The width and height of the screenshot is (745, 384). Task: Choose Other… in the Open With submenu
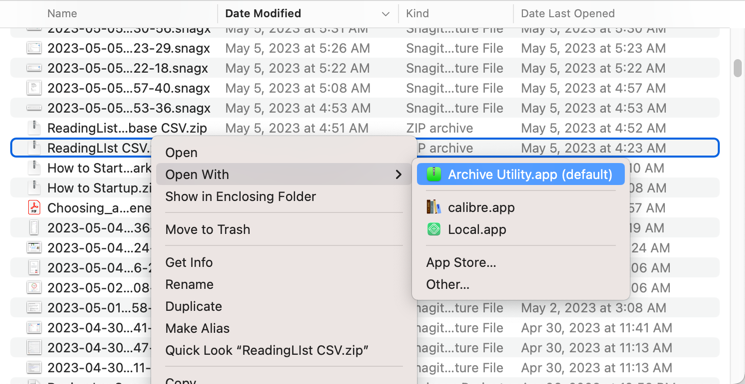[448, 284]
